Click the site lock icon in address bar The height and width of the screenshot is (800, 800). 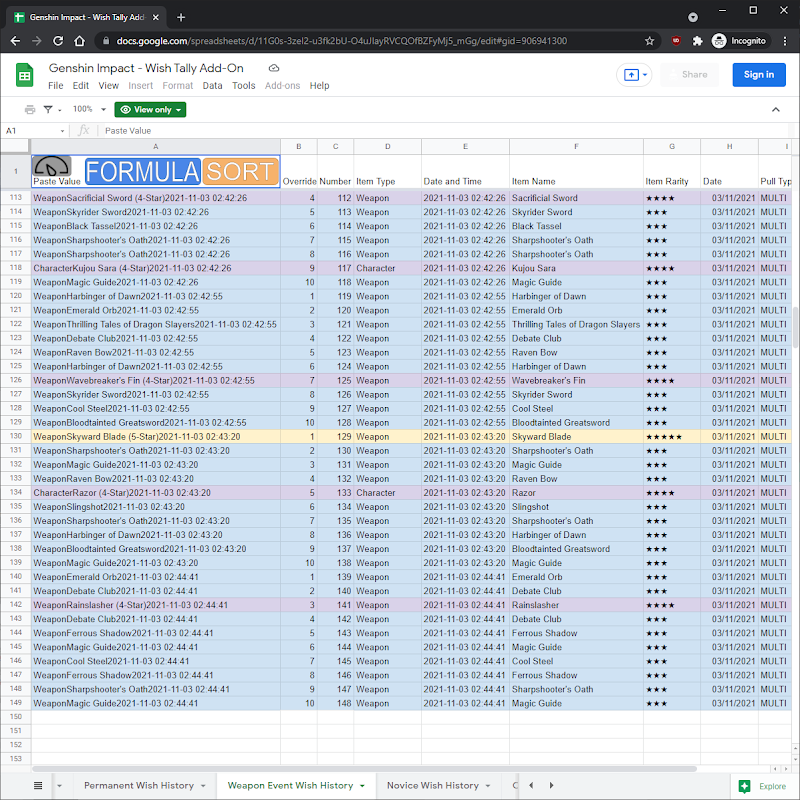click(x=106, y=41)
